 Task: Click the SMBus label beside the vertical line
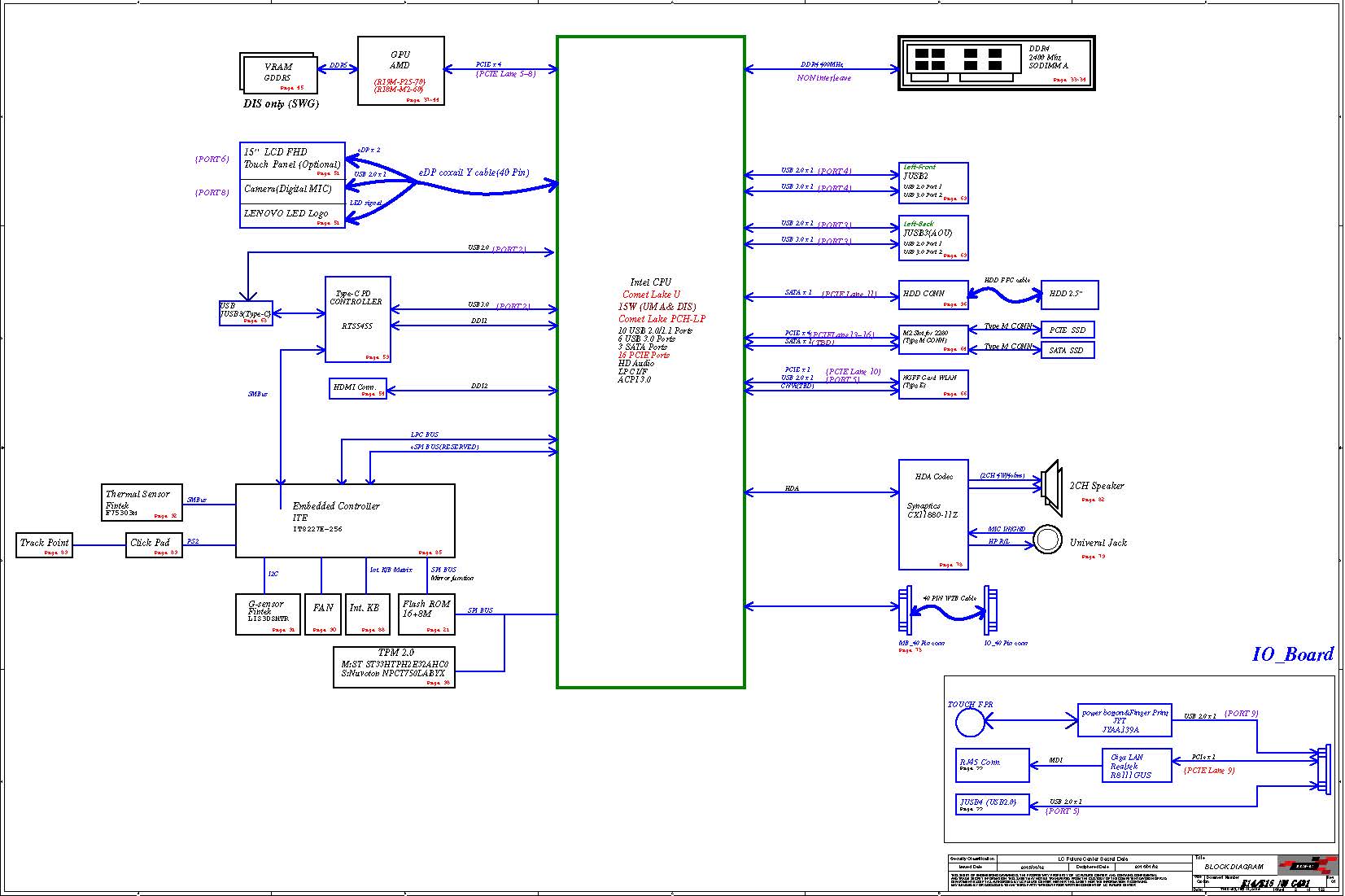258,394
